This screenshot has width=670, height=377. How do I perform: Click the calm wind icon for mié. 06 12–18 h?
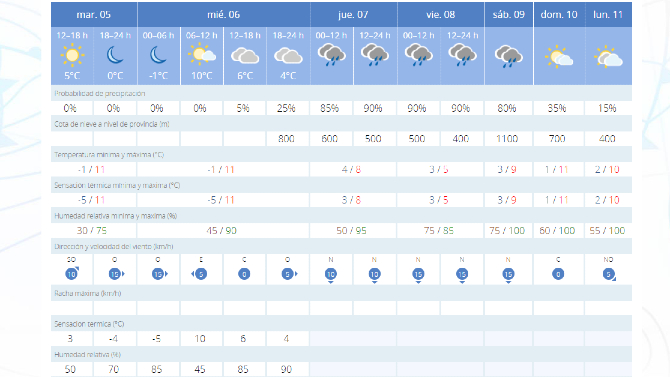[x=244, y=274]
